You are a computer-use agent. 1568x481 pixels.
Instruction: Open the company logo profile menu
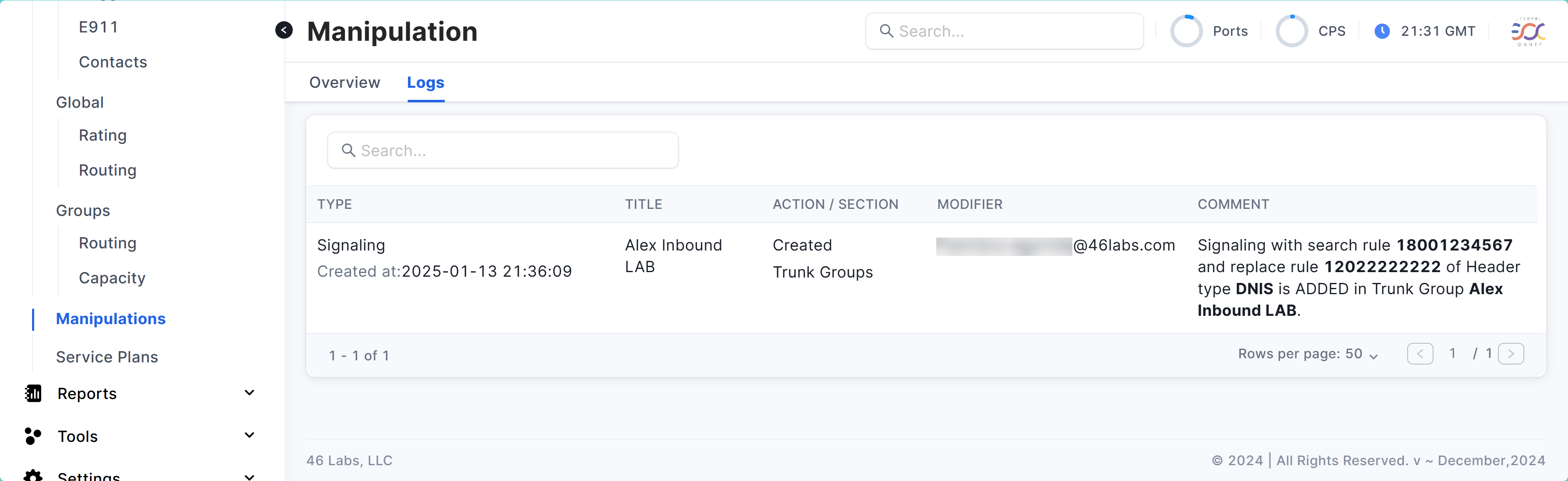point(1528,31)
